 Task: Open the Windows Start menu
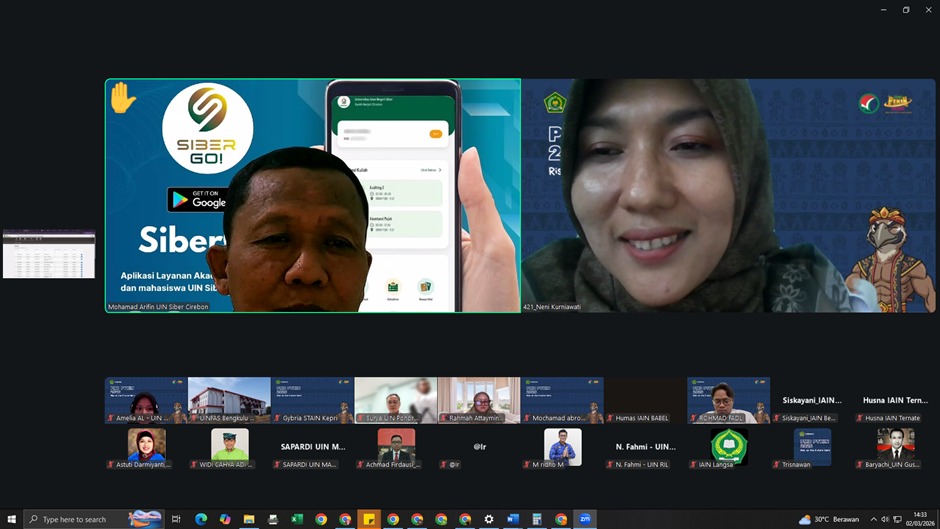click(x=12, y=519)
